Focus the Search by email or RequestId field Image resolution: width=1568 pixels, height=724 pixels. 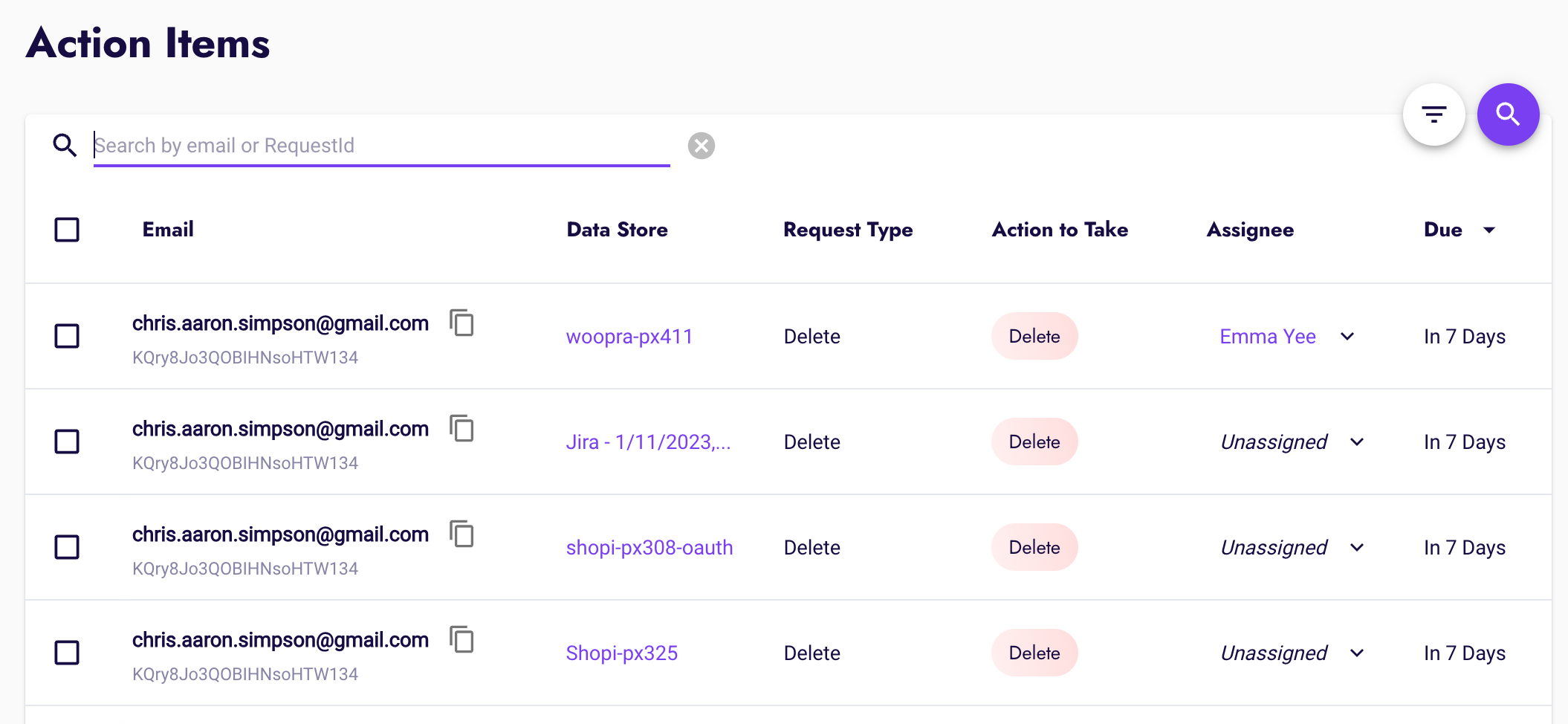tap(381, 146)
